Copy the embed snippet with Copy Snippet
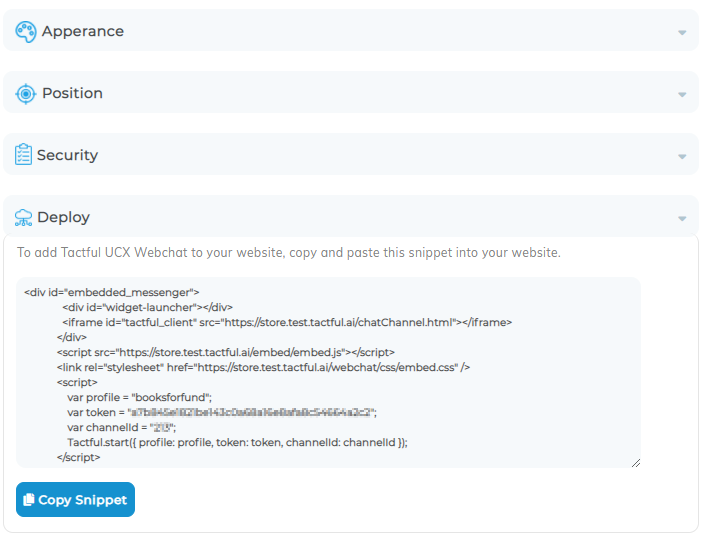706x538 pixels. tap(75, 499)
